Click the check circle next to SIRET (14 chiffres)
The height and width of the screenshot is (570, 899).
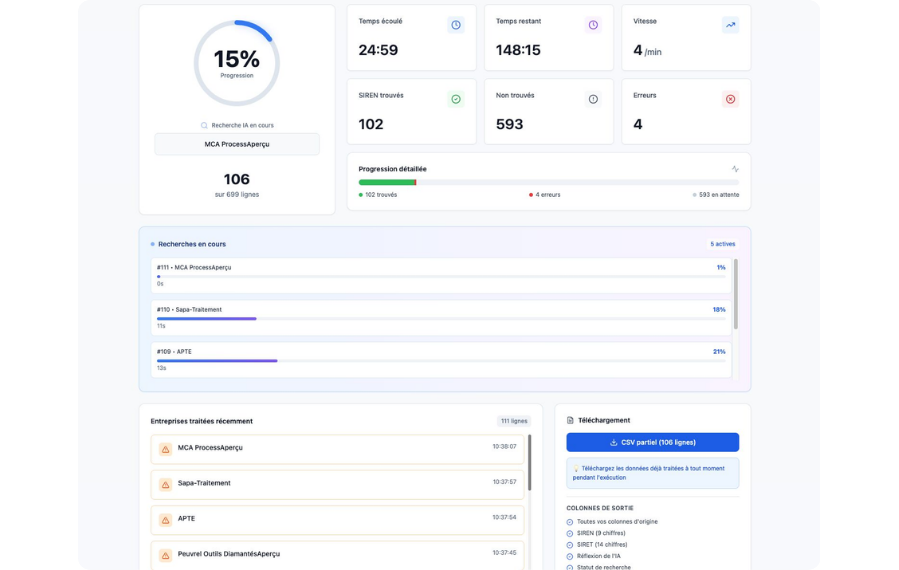click(570, 545)
